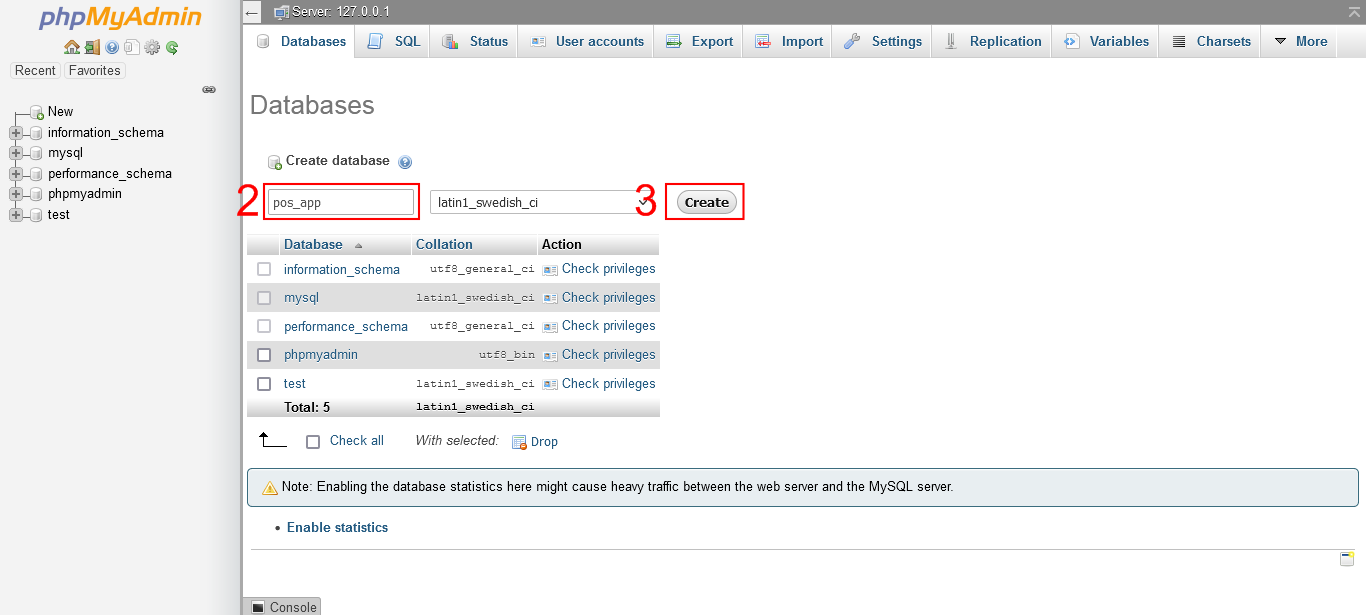Click the link-with-main-panel chain icon
Viewport: 1366px width, 615px height.
click(209, 89)
